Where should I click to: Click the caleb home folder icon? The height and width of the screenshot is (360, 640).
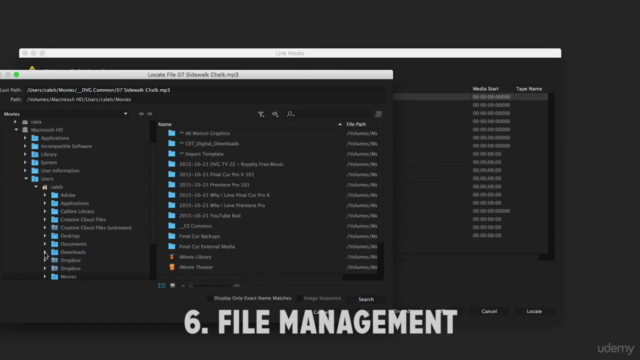(44, 187)
